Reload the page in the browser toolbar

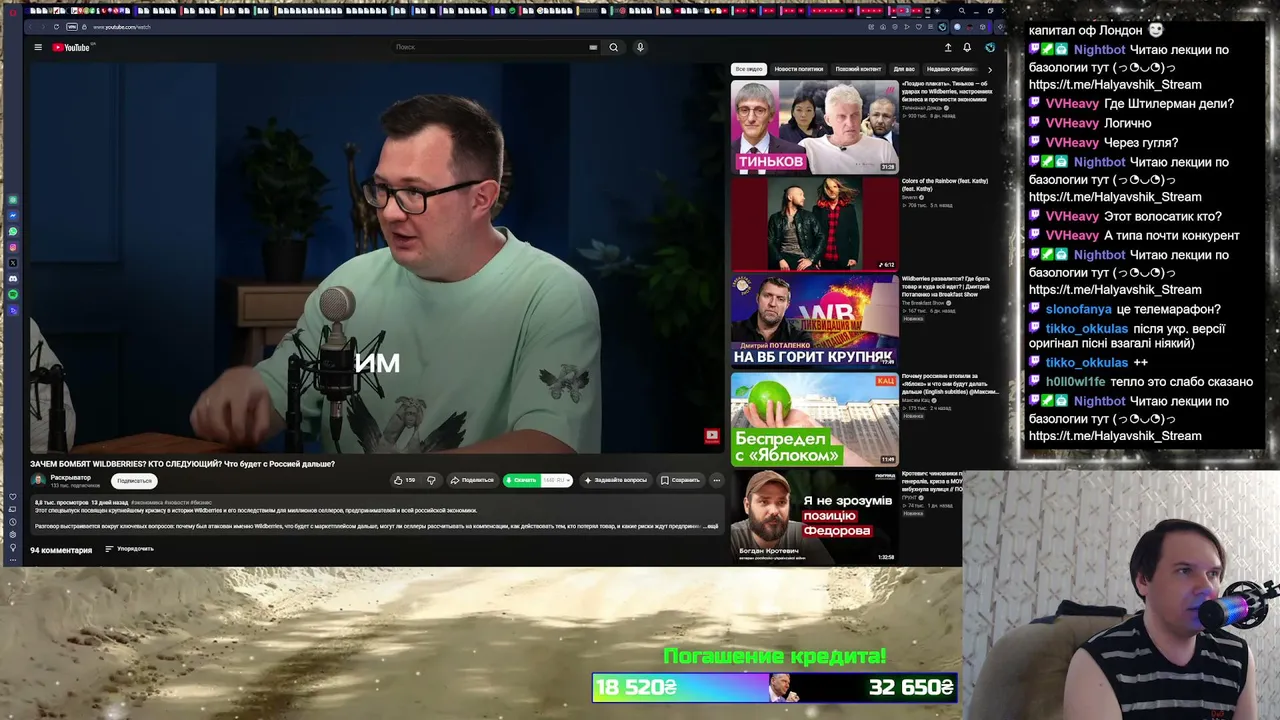coord(56,27)
